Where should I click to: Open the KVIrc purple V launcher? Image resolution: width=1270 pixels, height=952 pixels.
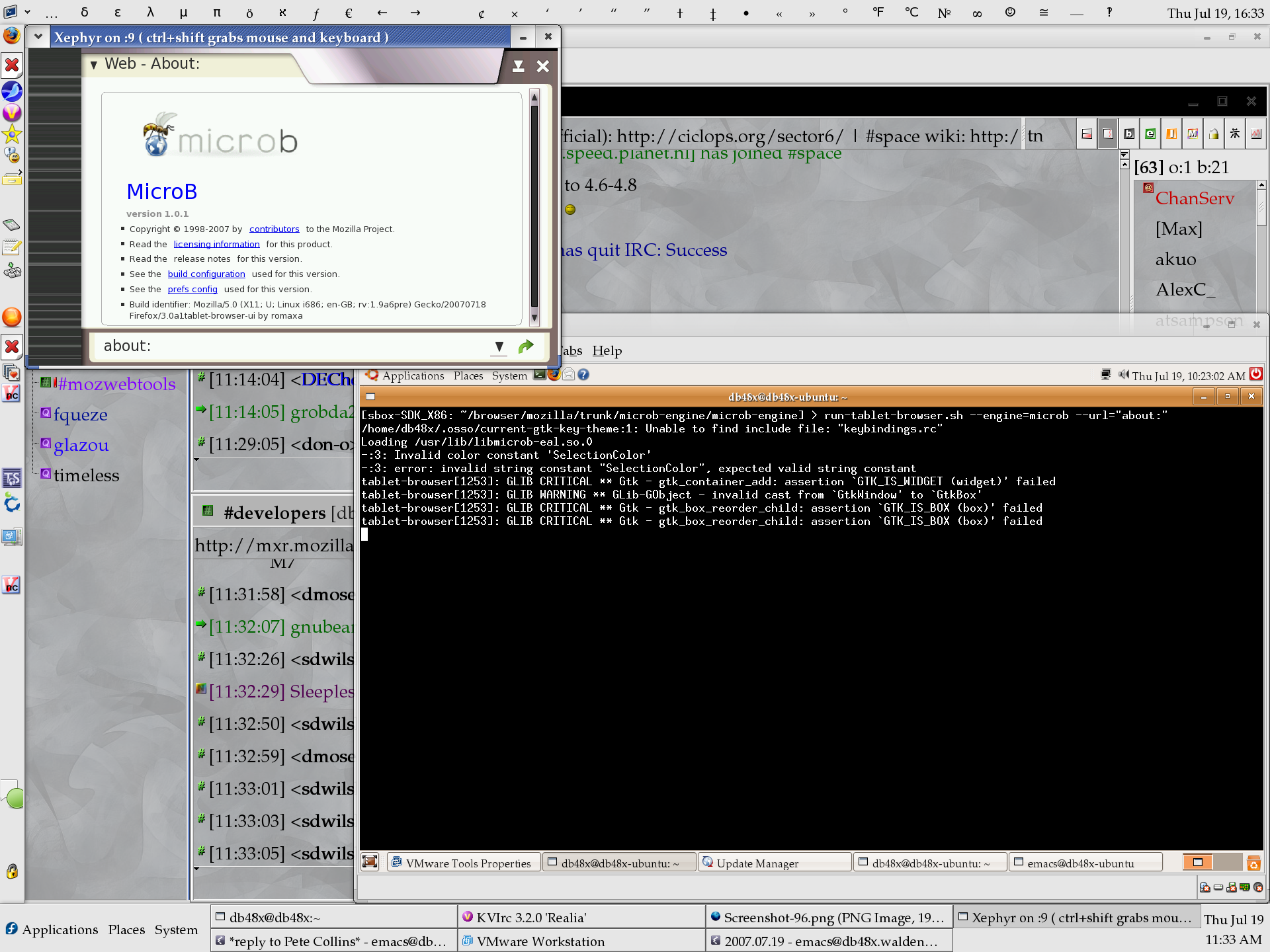pos(12,112)
